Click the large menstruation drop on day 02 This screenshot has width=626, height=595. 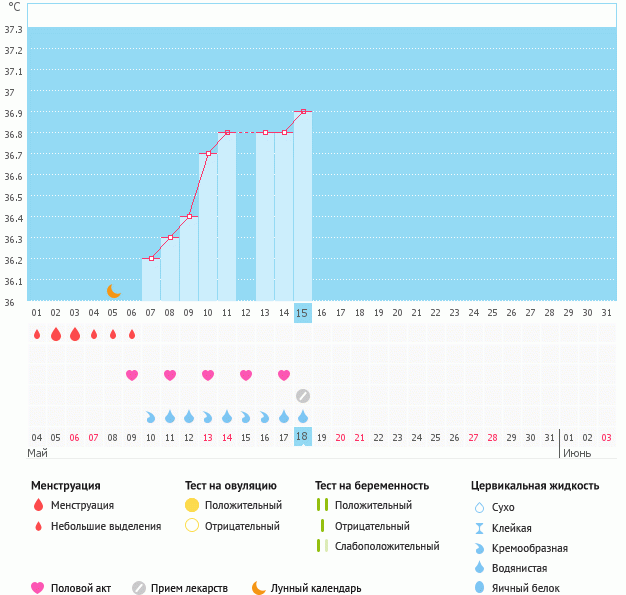pos(56,334)
